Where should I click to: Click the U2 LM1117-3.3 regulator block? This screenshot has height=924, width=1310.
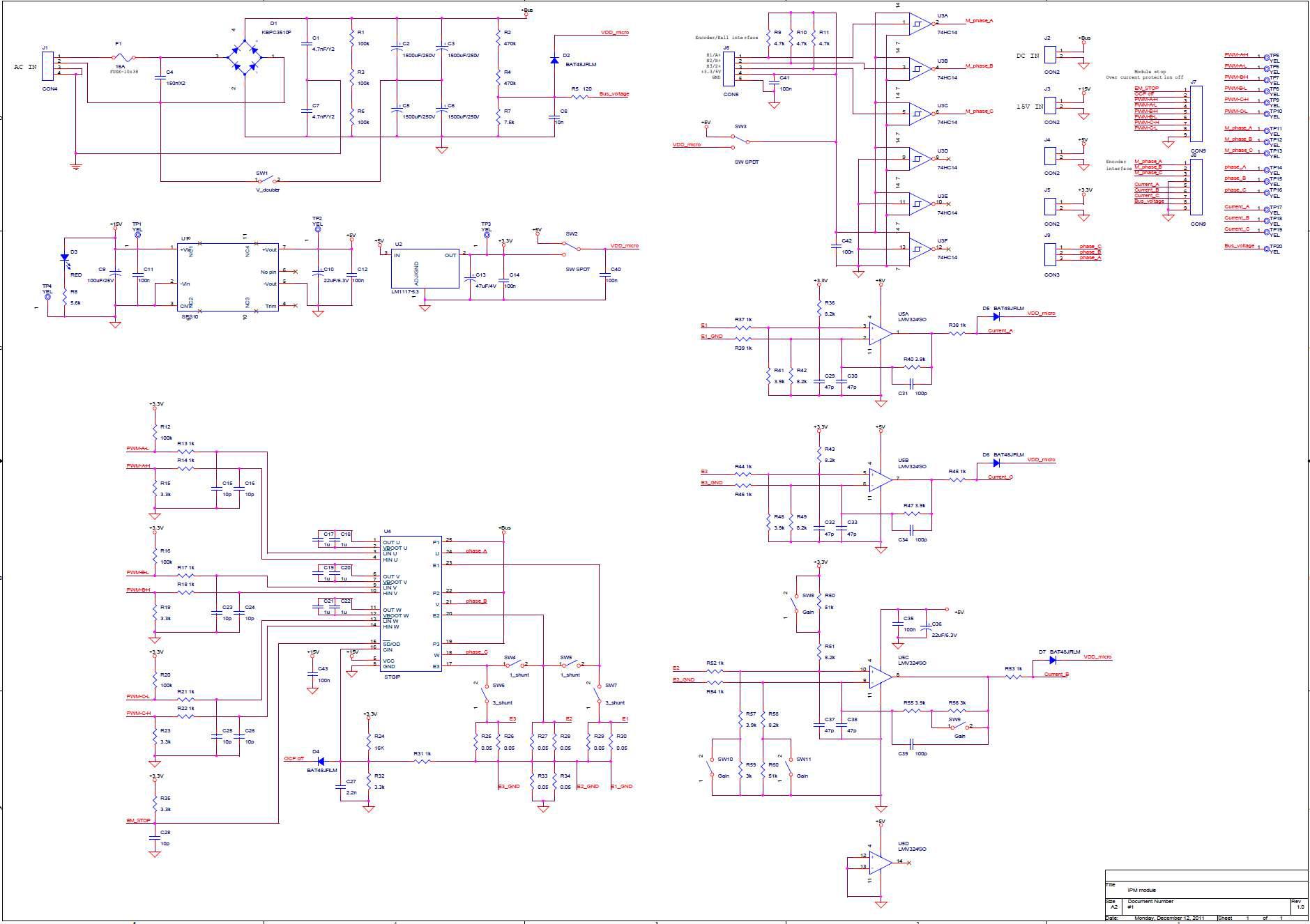click(426, 269)
